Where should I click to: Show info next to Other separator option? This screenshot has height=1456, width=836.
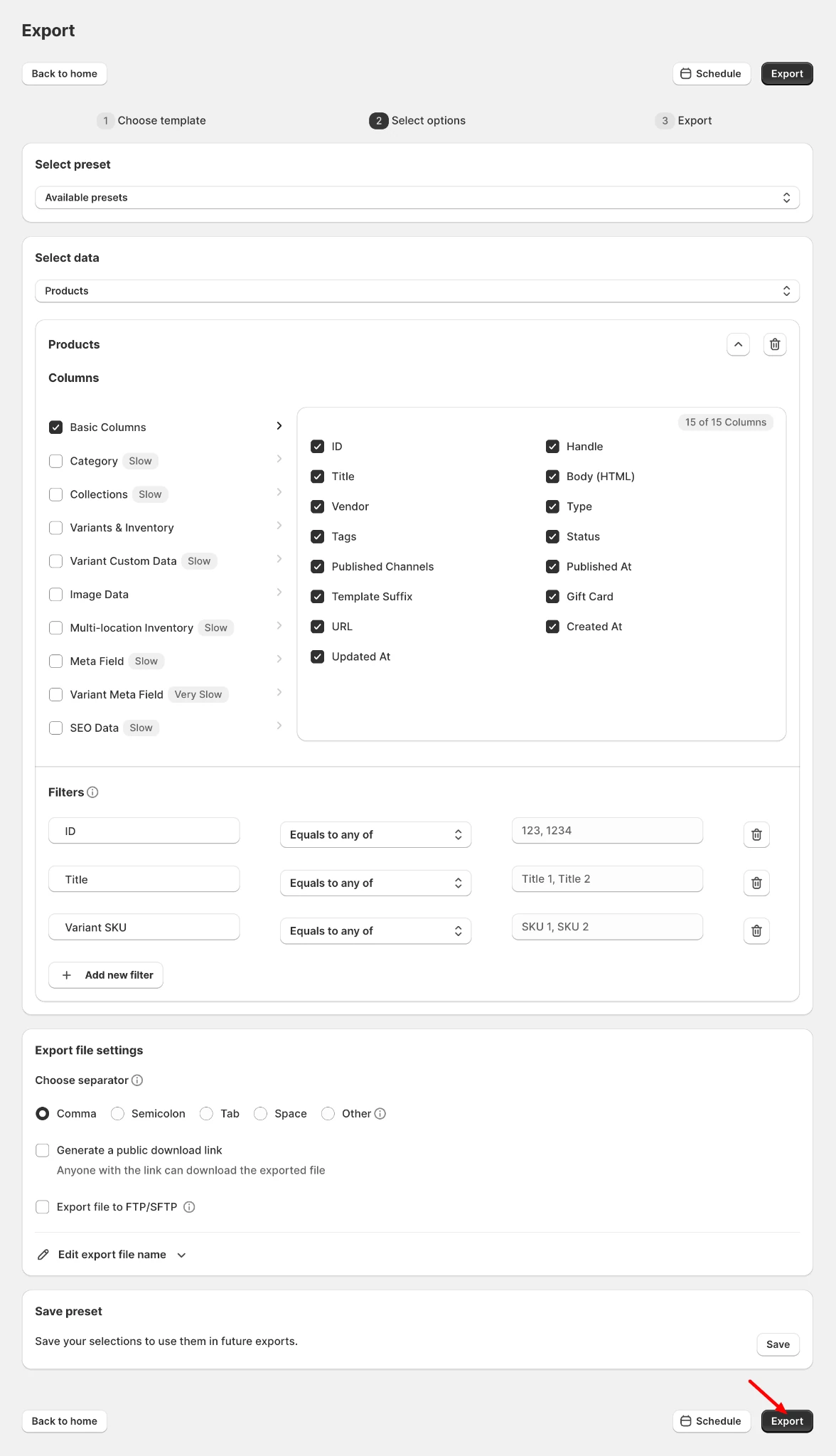click(x=380, y=1114)
